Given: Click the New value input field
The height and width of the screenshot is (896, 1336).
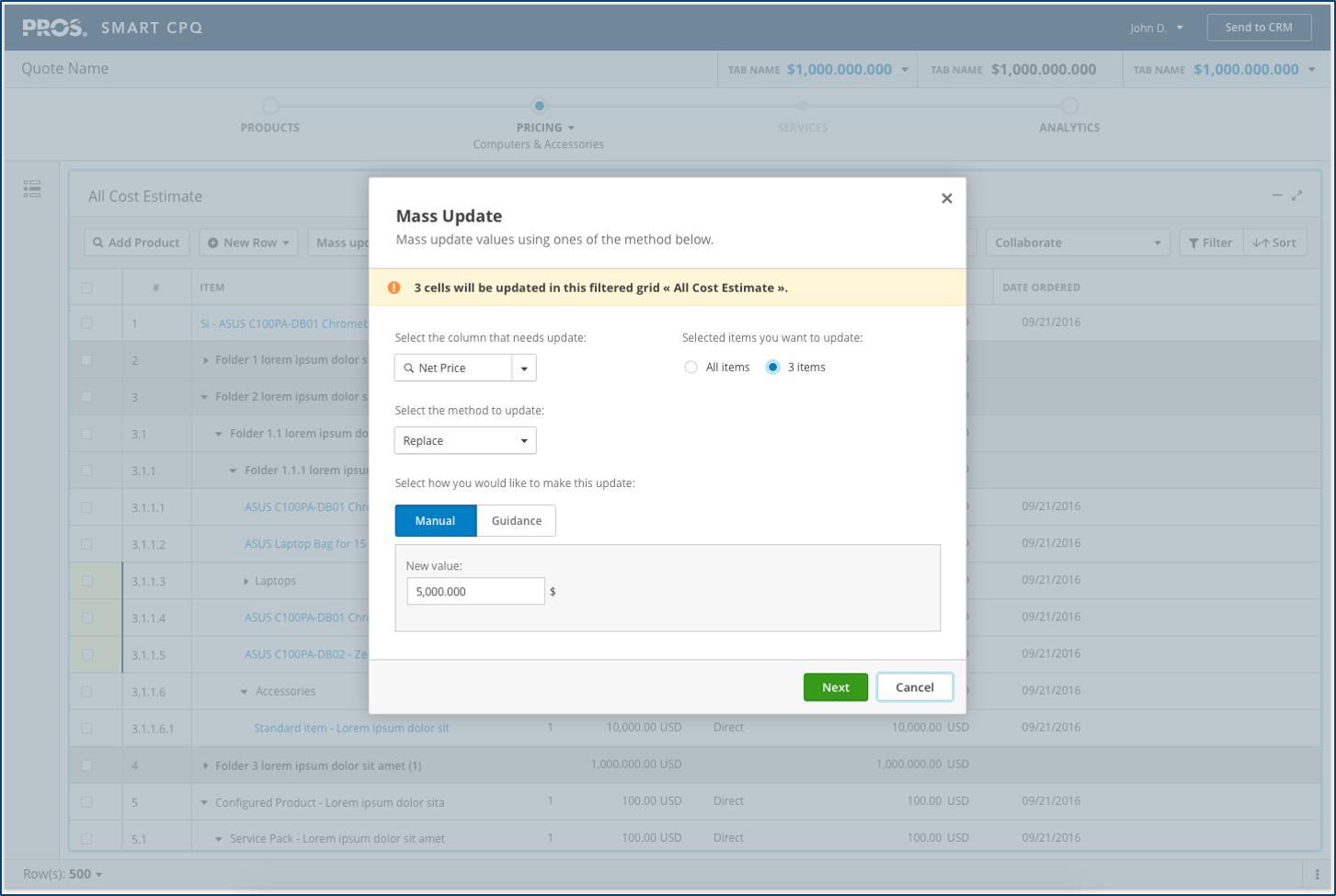Looking at the screenshot, I should coord(475,592).
